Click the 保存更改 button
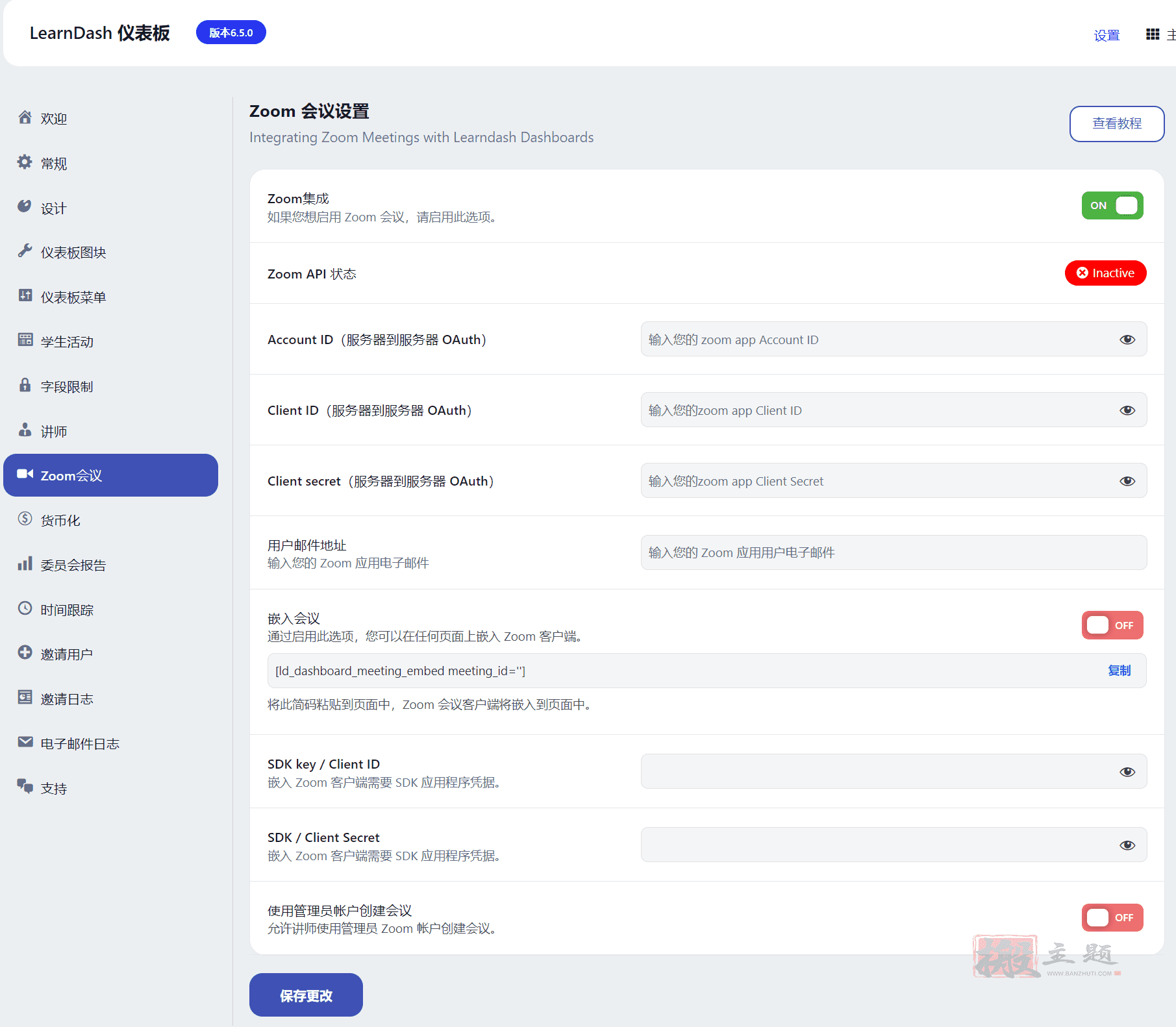The image size is (1176, 1027). pos(306,995)
